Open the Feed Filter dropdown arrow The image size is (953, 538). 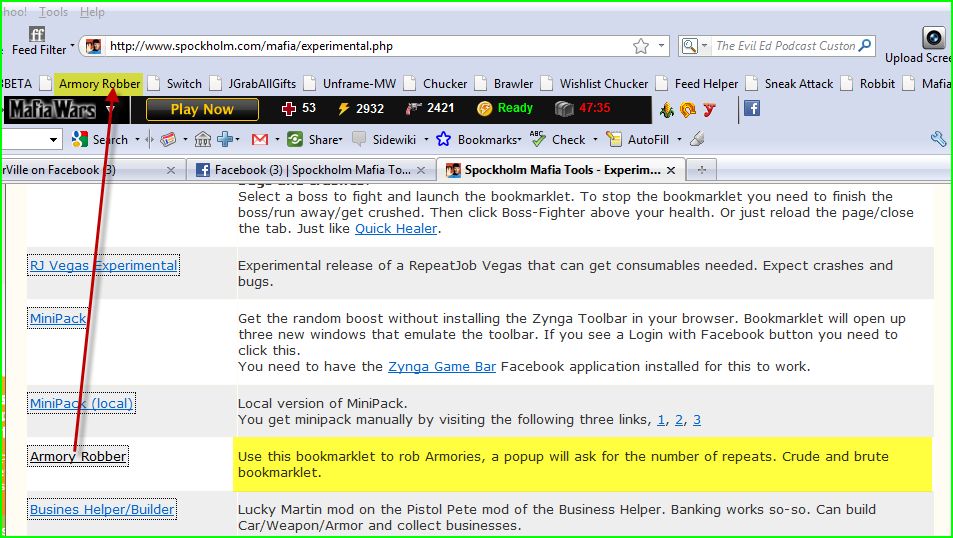[72, 46]
